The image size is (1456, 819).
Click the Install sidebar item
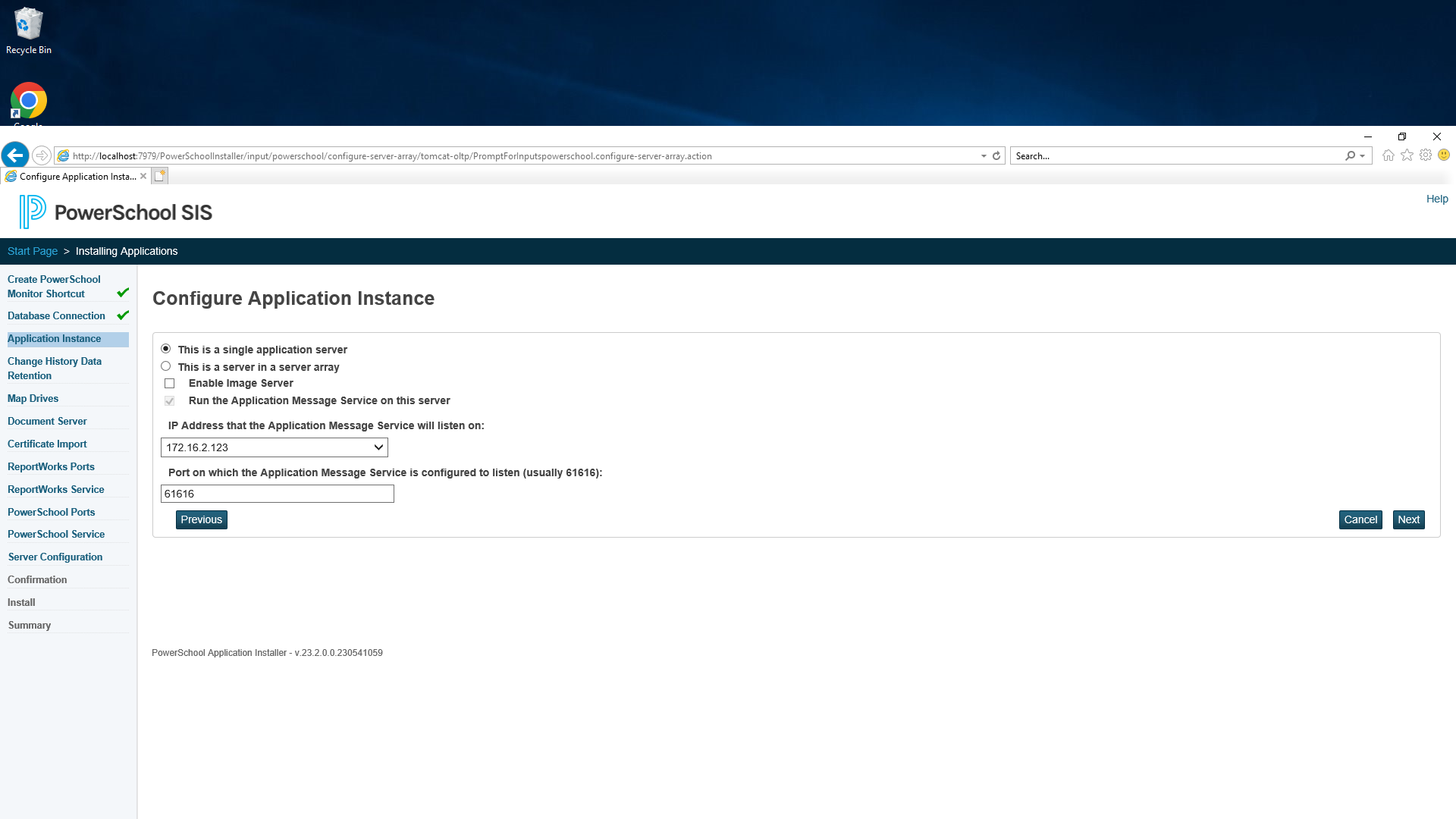21,602
